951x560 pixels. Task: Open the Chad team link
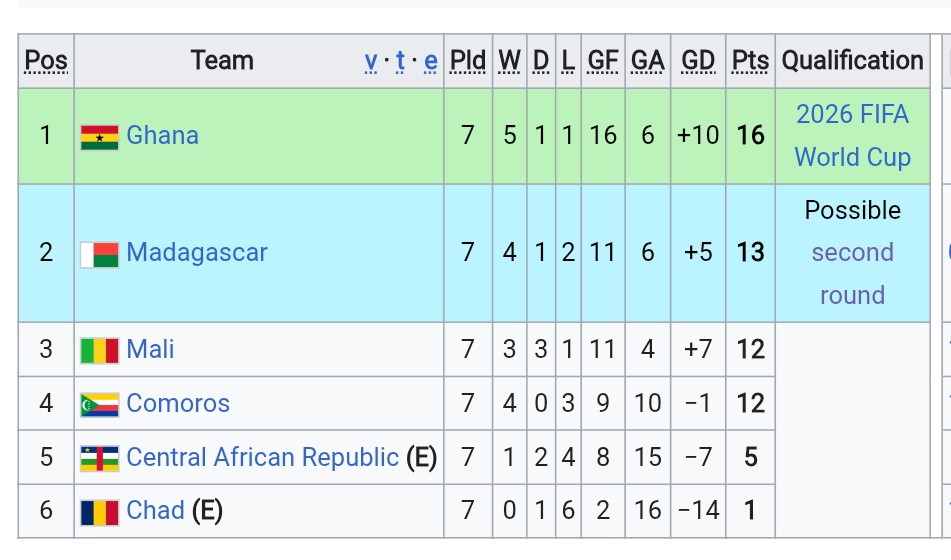coord(155,510)
